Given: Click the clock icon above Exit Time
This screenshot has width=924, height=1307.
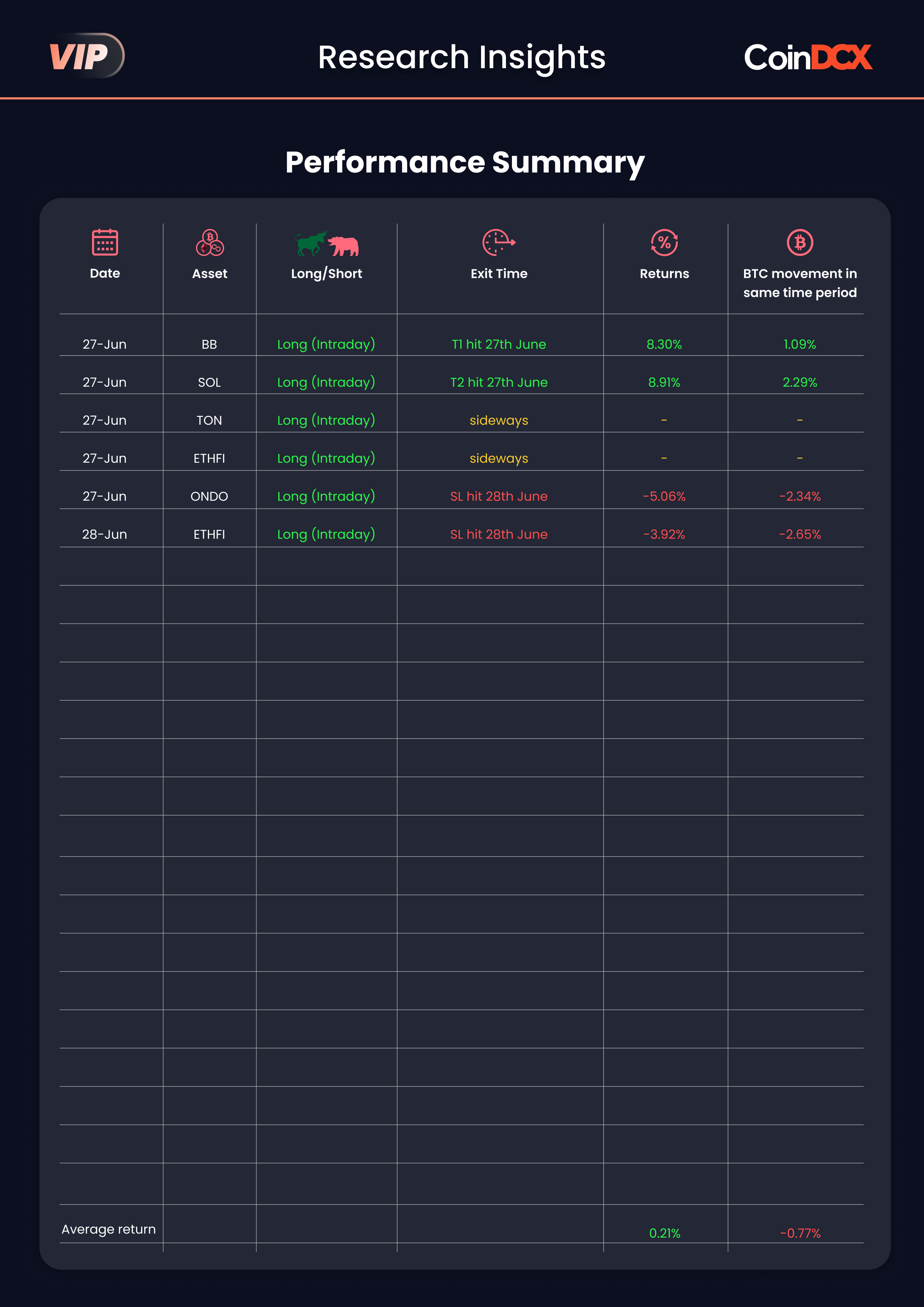Looking at the screenshot, I should tap(499, 243).
